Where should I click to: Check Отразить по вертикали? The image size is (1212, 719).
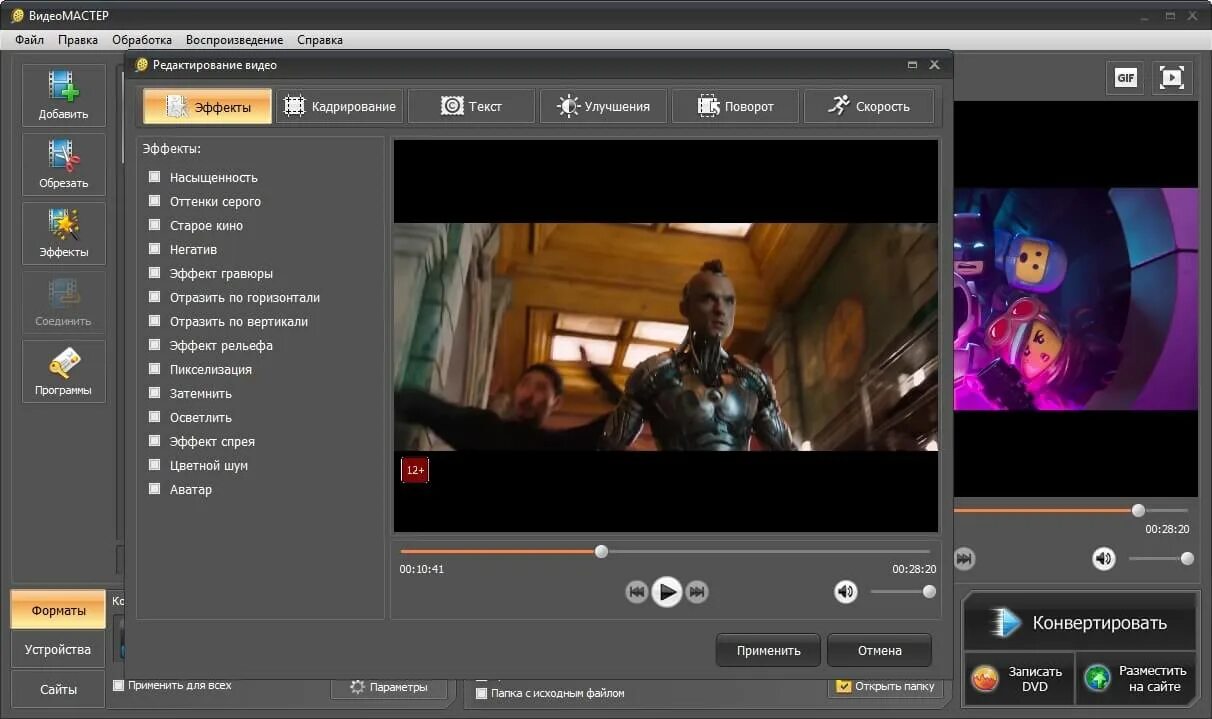(x=154, y=321)
